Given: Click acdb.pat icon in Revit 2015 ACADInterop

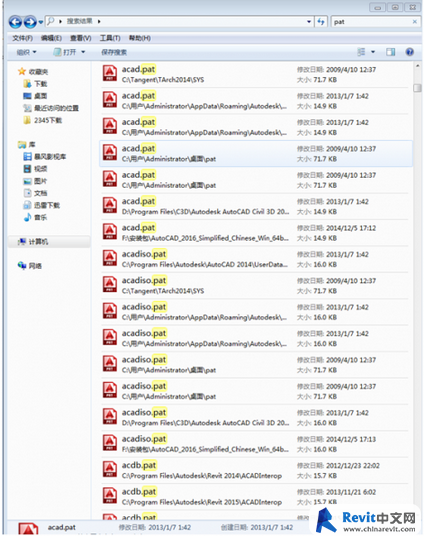Looking at the screenshot, I should coord(110,496).
